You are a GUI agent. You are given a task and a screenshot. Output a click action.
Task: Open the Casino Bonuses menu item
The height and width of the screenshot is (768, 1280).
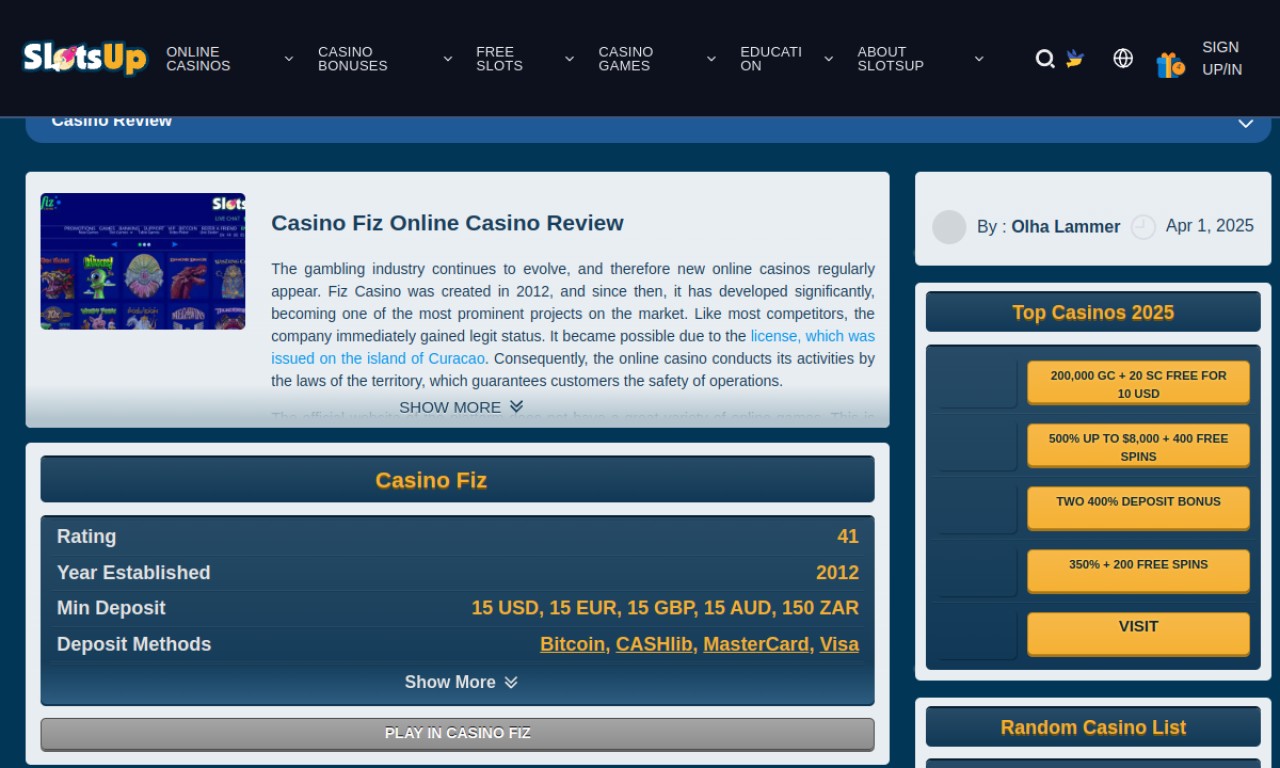[353, 59]
